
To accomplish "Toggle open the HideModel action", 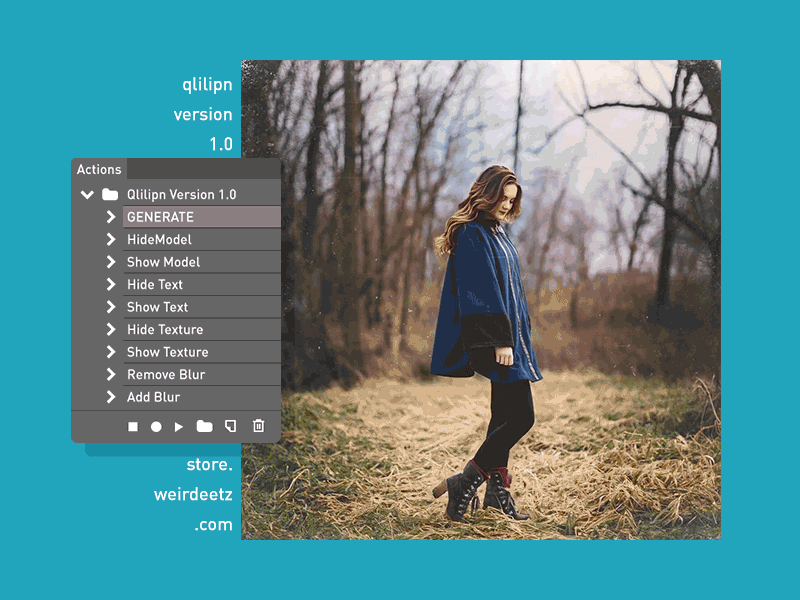I will [113, 239].
